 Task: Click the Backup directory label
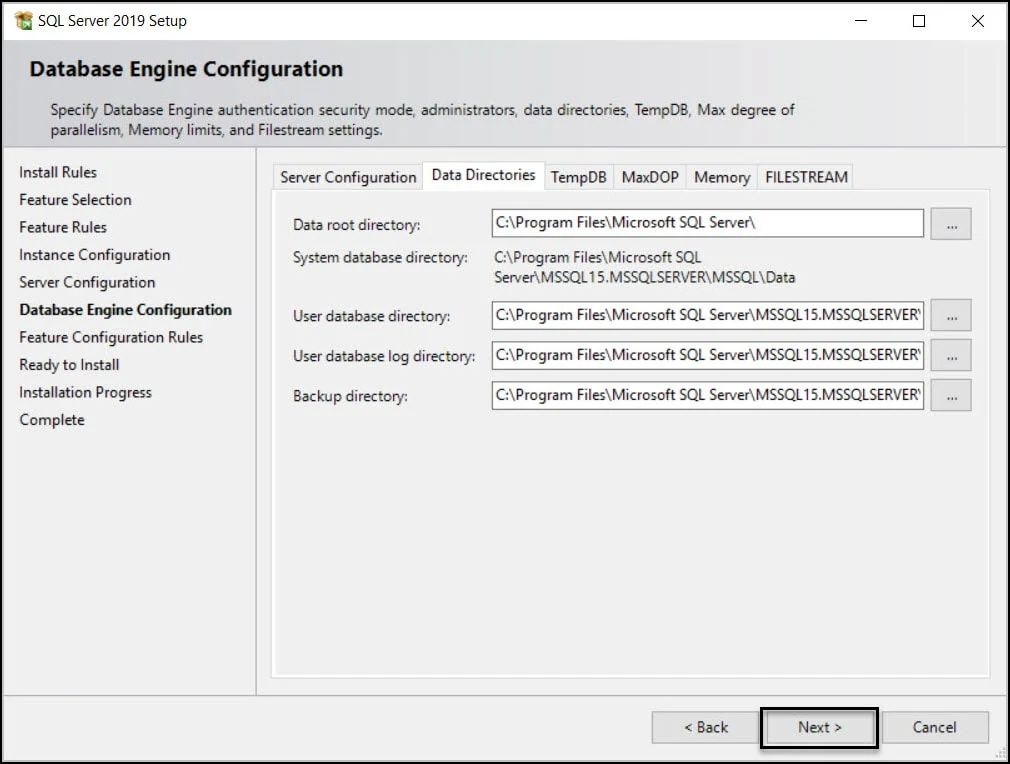pos(350,396)
